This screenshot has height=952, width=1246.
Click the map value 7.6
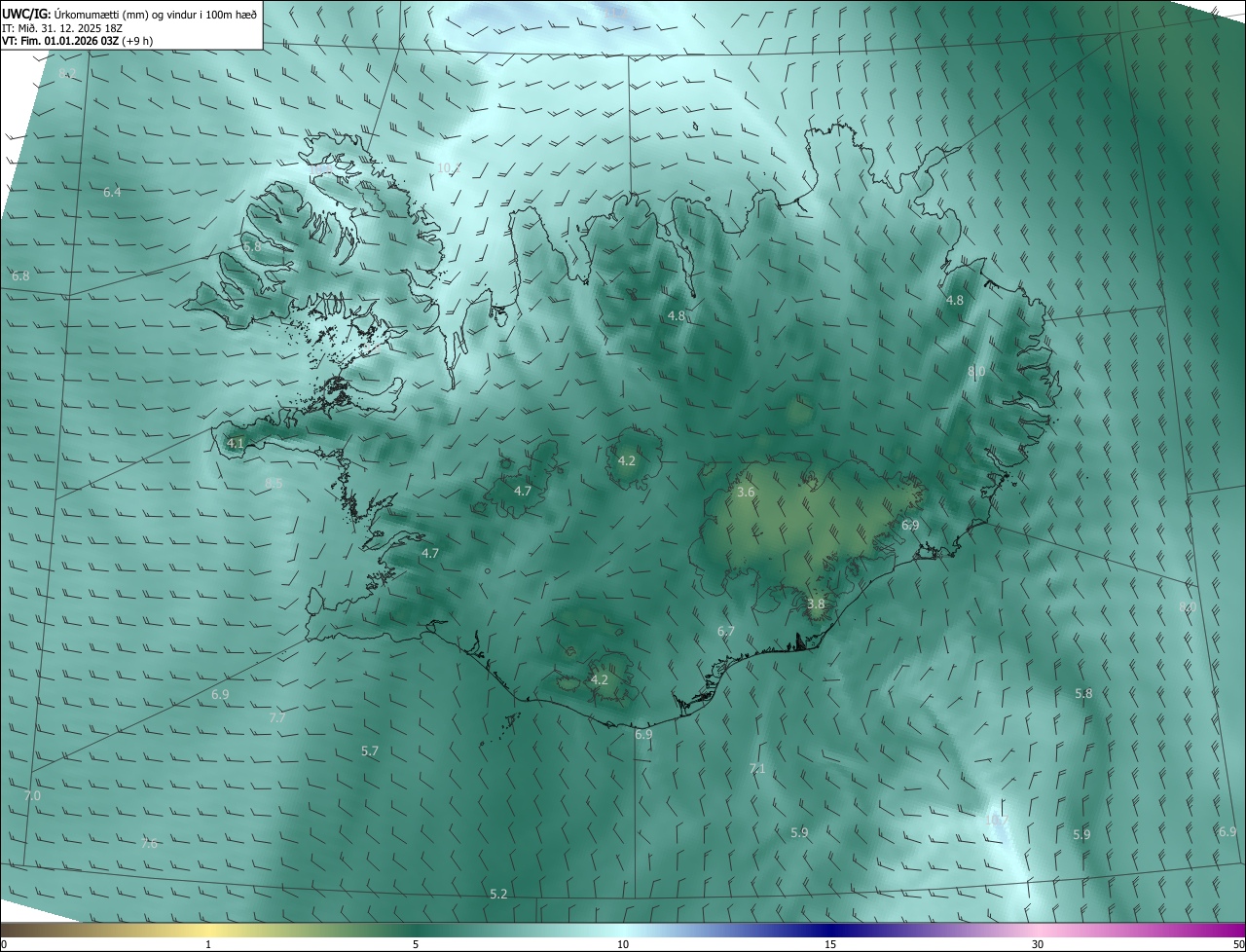click(x=149, y=844)
